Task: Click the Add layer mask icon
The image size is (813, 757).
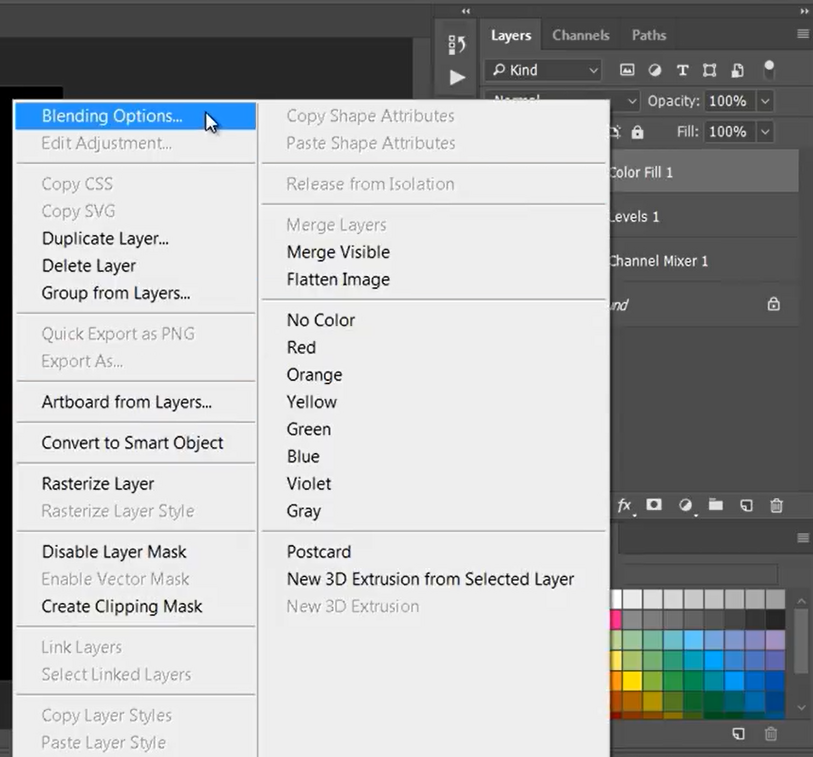Action: pyautogui.click(x=654, y=505)
